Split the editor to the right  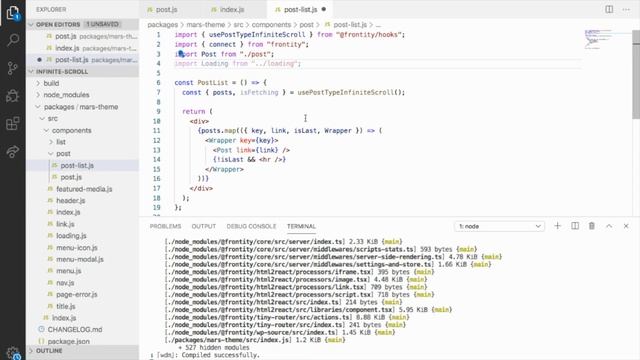609,9
